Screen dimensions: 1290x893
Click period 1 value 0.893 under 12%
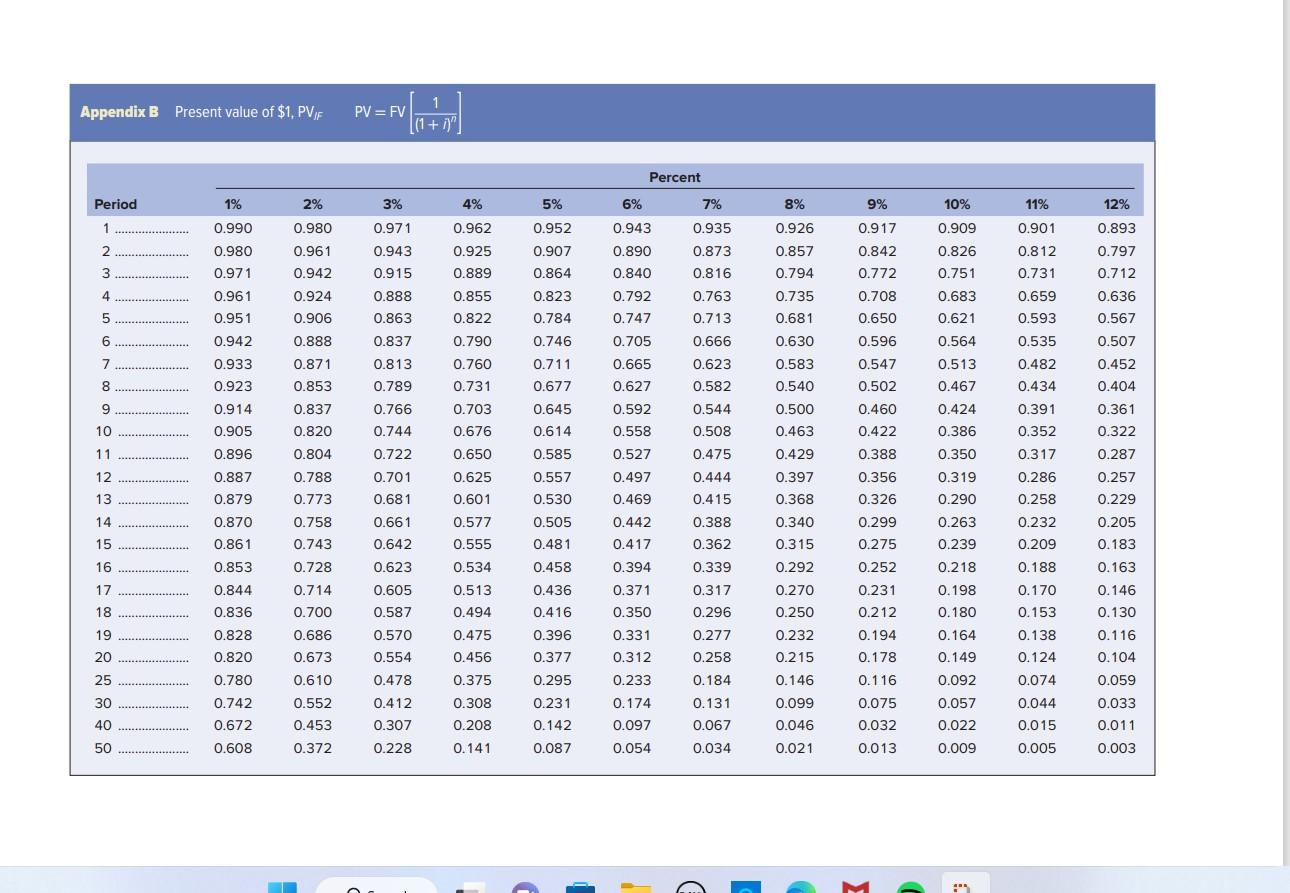(x=1116, y=228)
